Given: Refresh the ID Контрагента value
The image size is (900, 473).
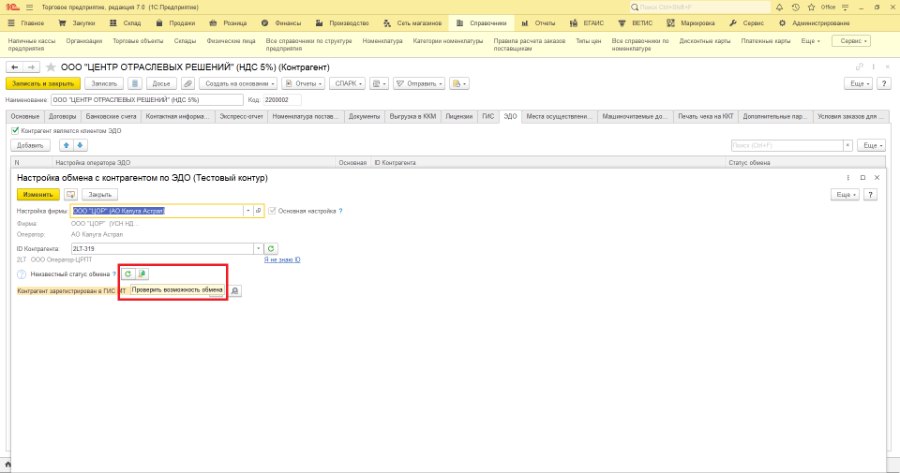Looking at the screenshot, I should pos(271,249).
